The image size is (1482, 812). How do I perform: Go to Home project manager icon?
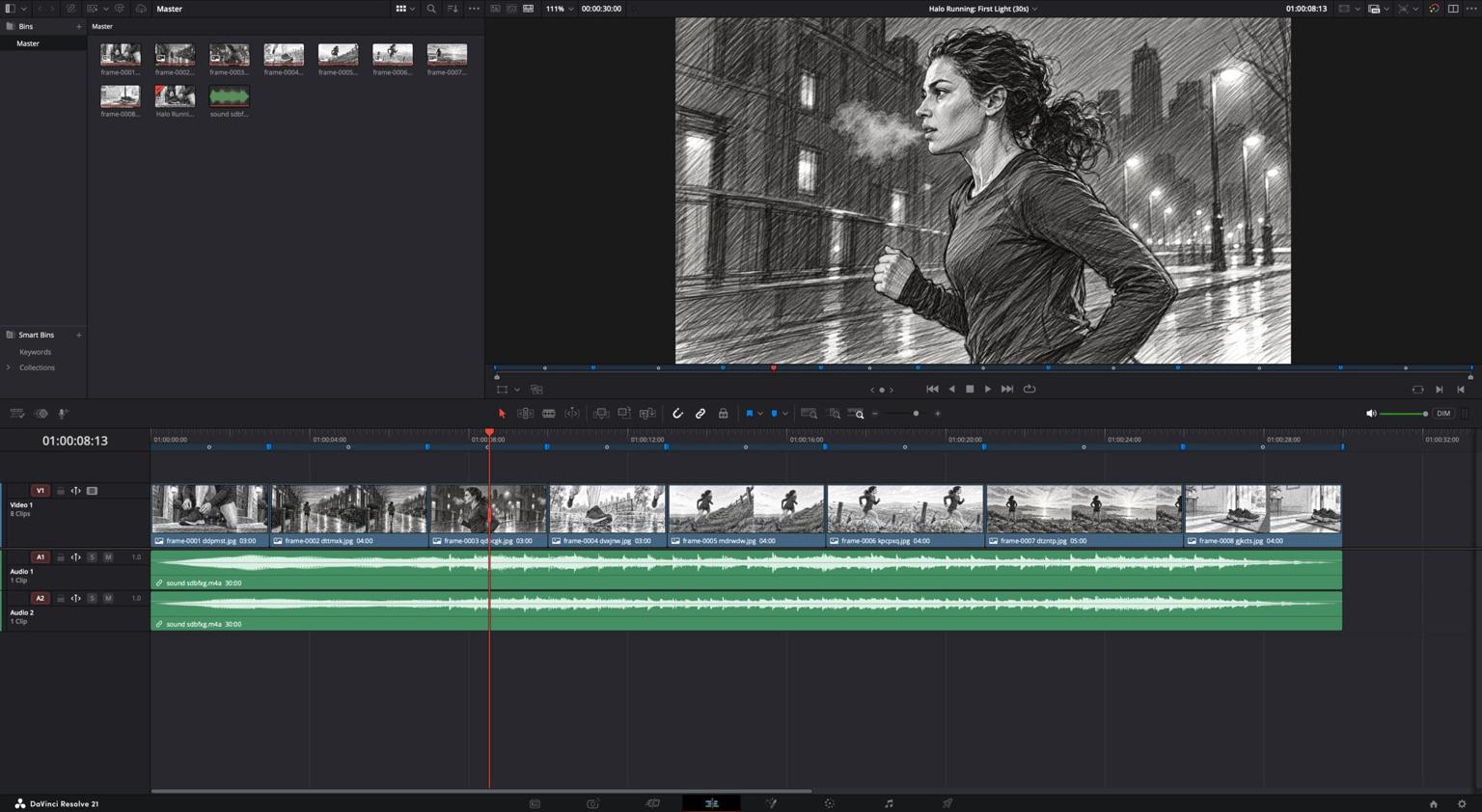click(x=1434, y=803)
